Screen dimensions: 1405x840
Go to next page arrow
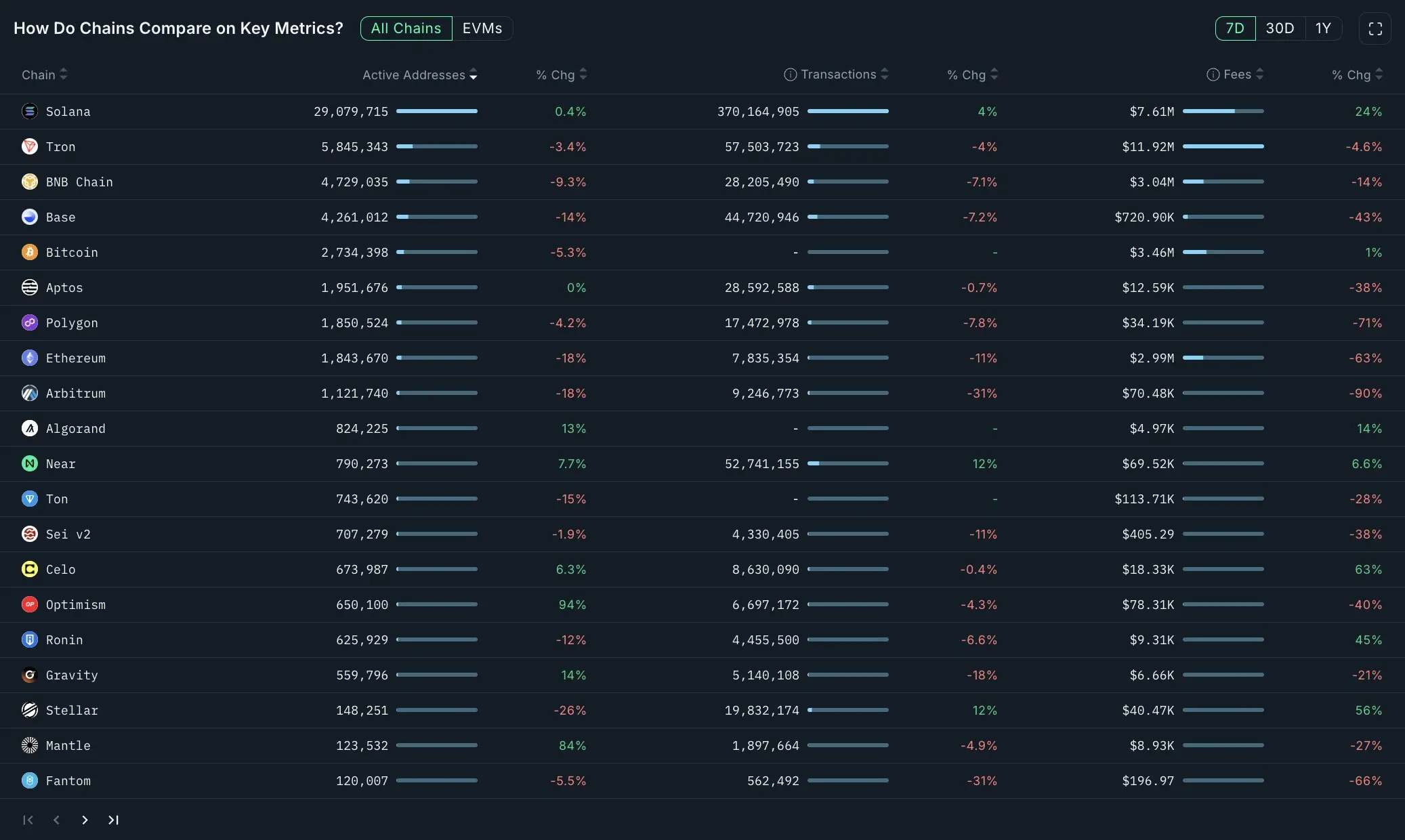tap(85, 820)
